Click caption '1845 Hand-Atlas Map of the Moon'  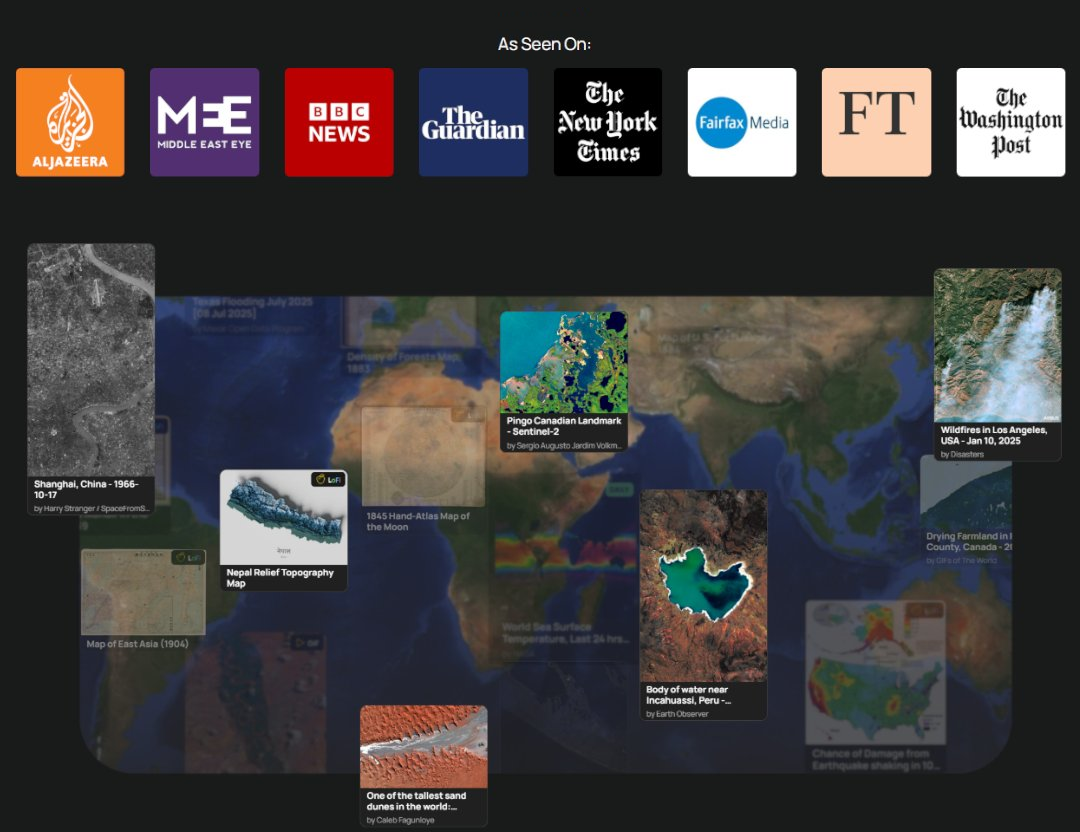point(417,521)
